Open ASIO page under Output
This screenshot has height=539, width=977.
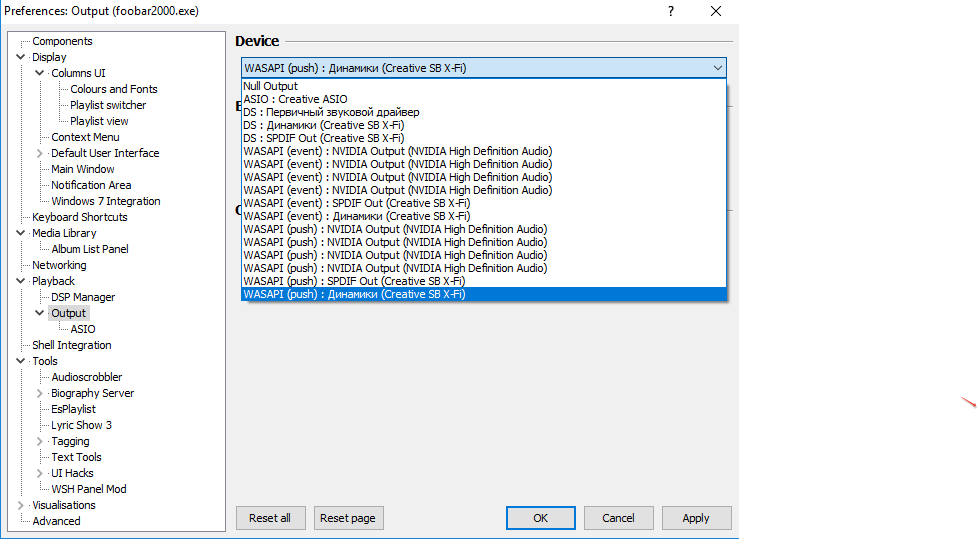pos(83,329)
